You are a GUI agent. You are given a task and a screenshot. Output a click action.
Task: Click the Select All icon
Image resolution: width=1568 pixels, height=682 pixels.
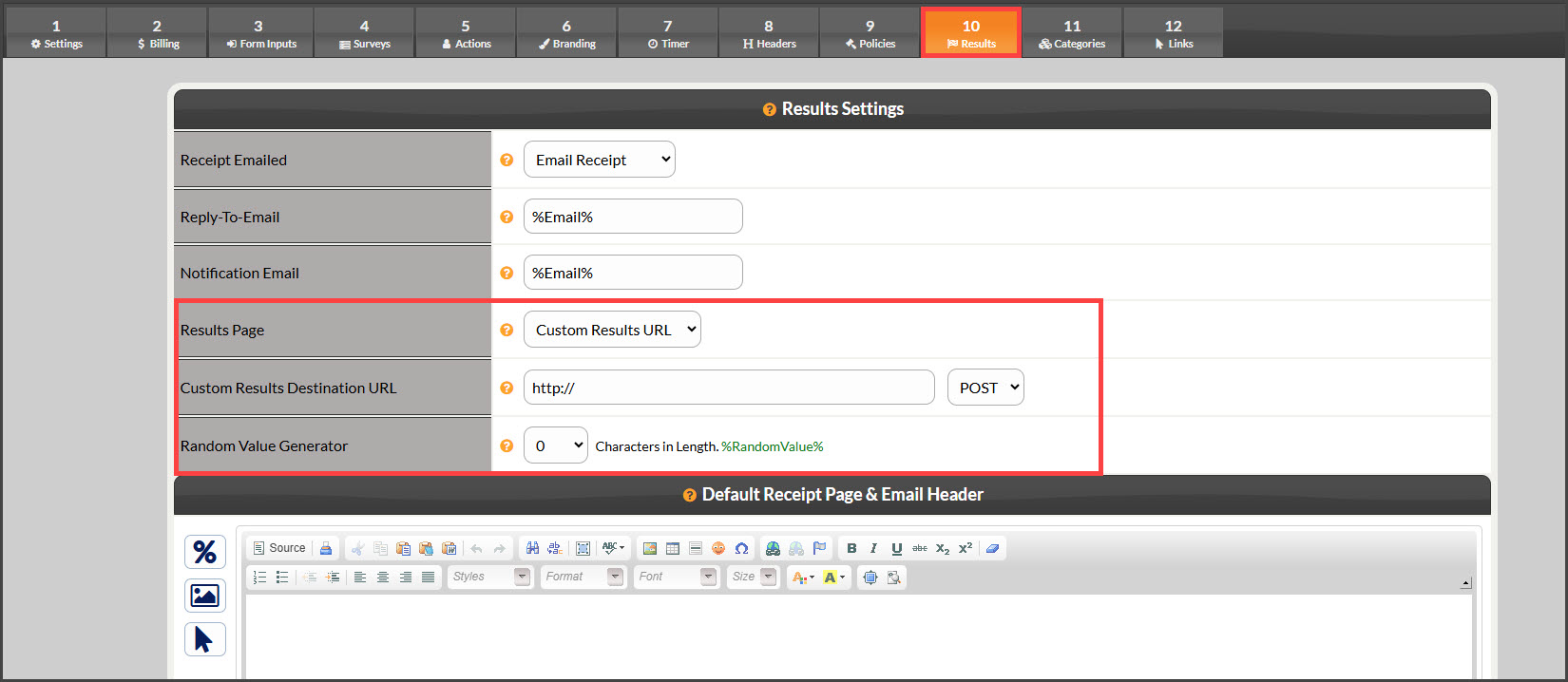tap(583, 548)
